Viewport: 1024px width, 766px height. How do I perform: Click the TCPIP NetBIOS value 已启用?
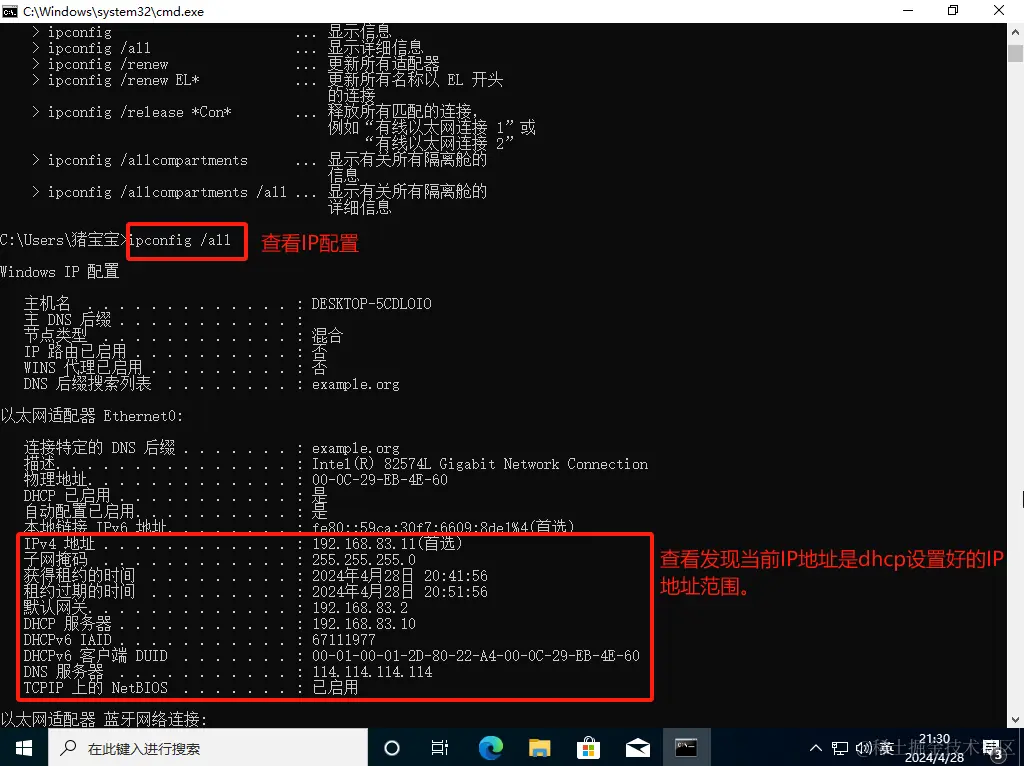pyautogui.click(x=335, y=688)
